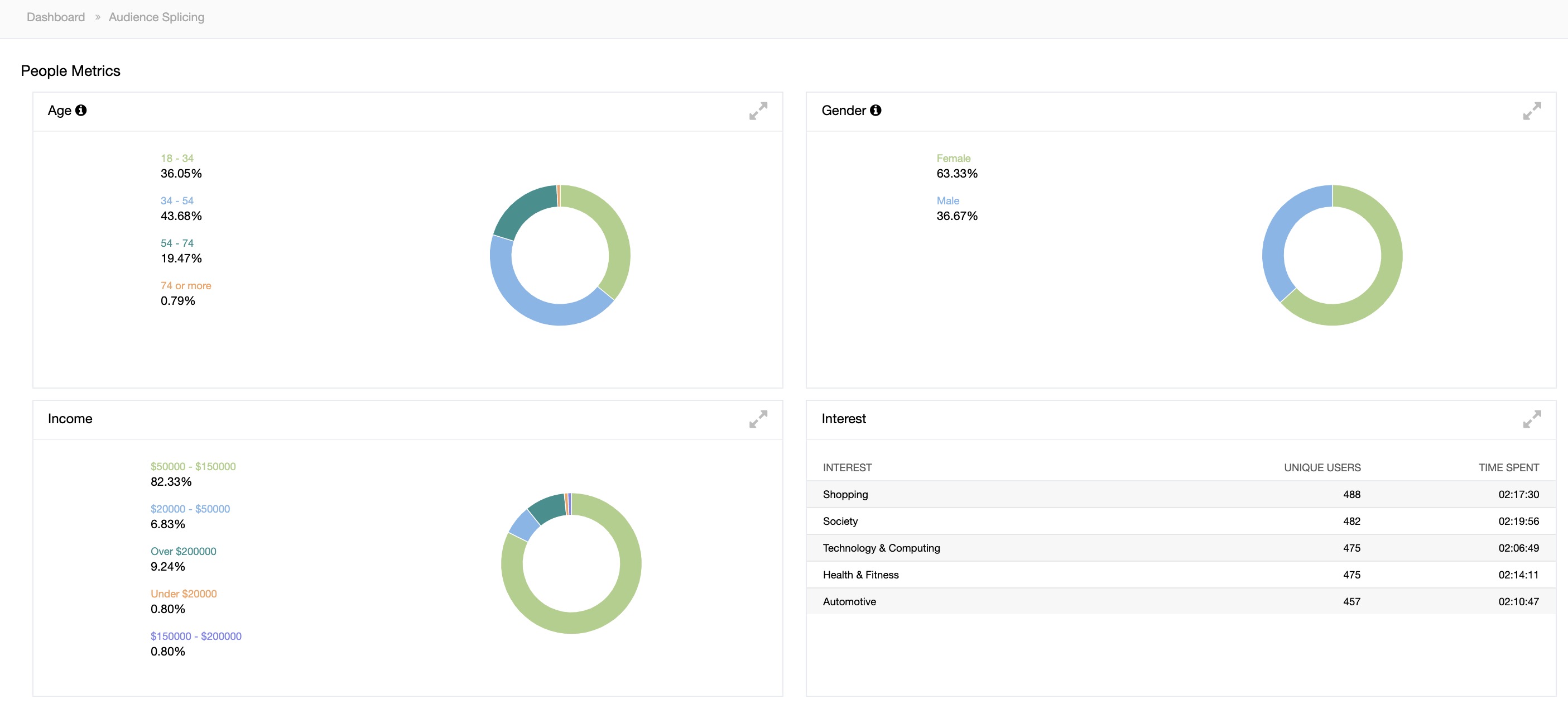Image resolution: width=1568 pixels, height=708 pixels.
Task: Expand the Income chart panel
Action: [758, 419]
